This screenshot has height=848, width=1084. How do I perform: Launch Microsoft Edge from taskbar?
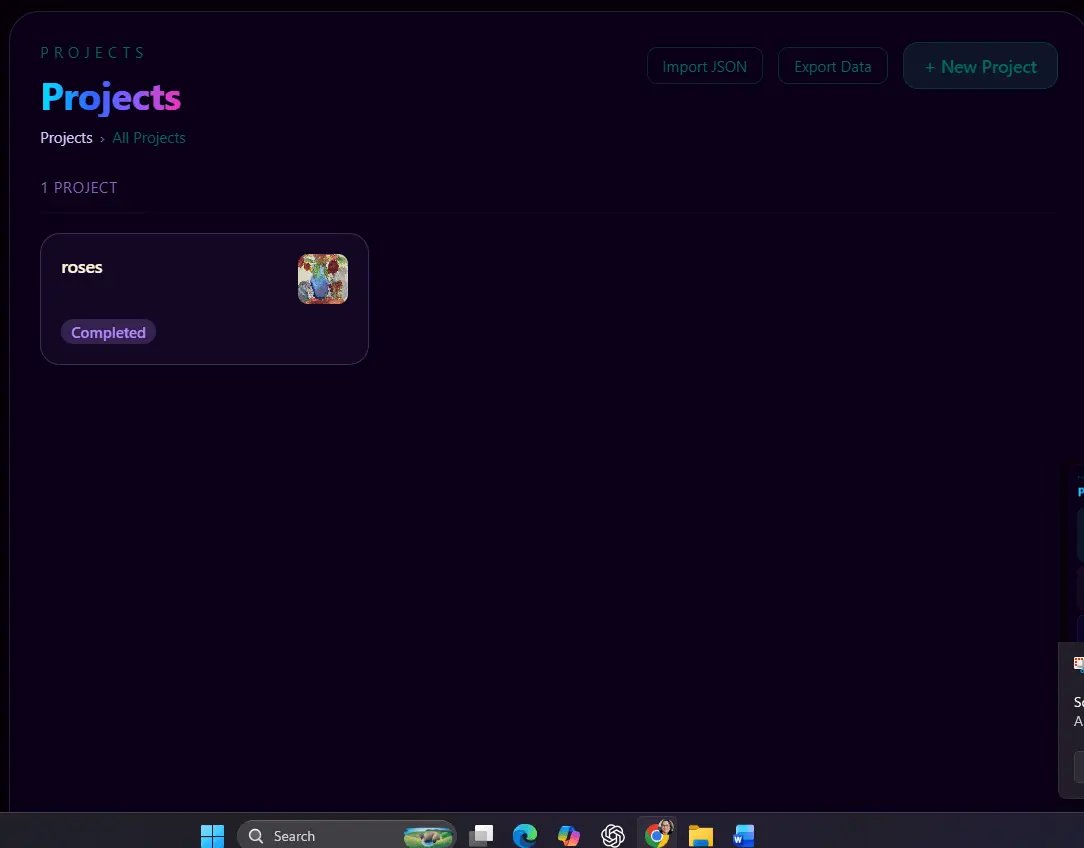525,836
